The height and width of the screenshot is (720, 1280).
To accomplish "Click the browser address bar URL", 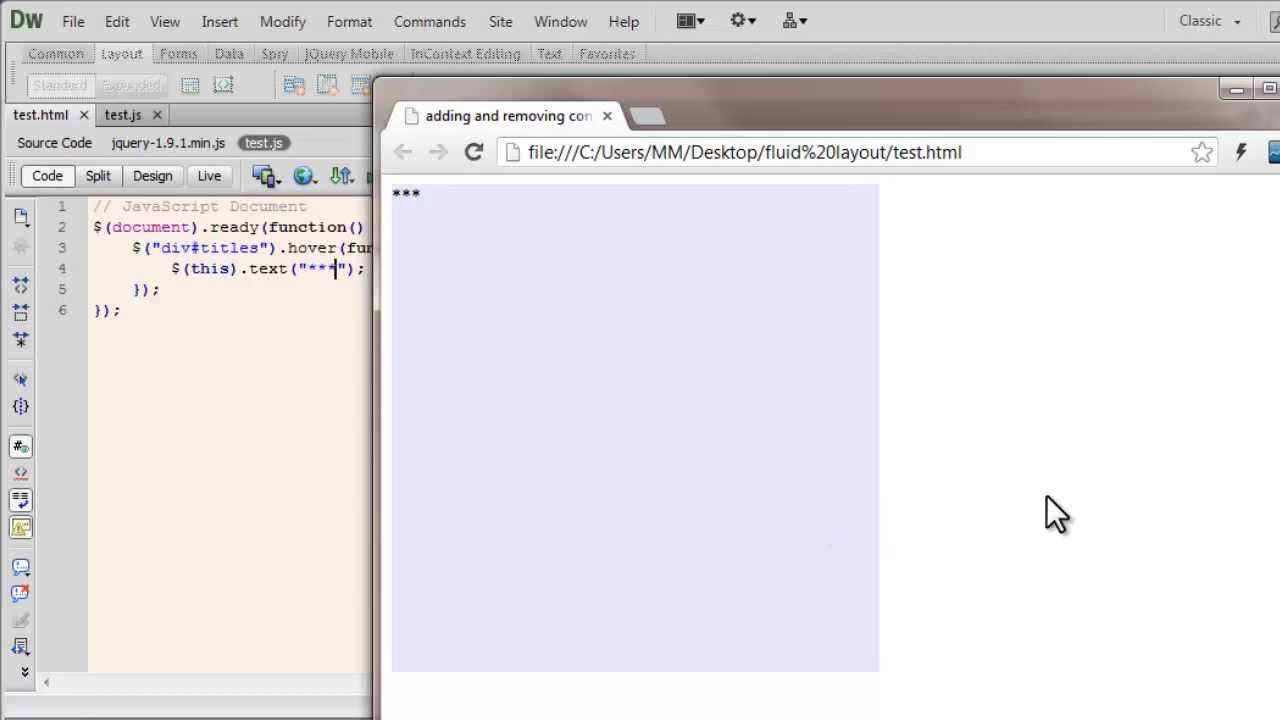I will click(x=745, y=152).
